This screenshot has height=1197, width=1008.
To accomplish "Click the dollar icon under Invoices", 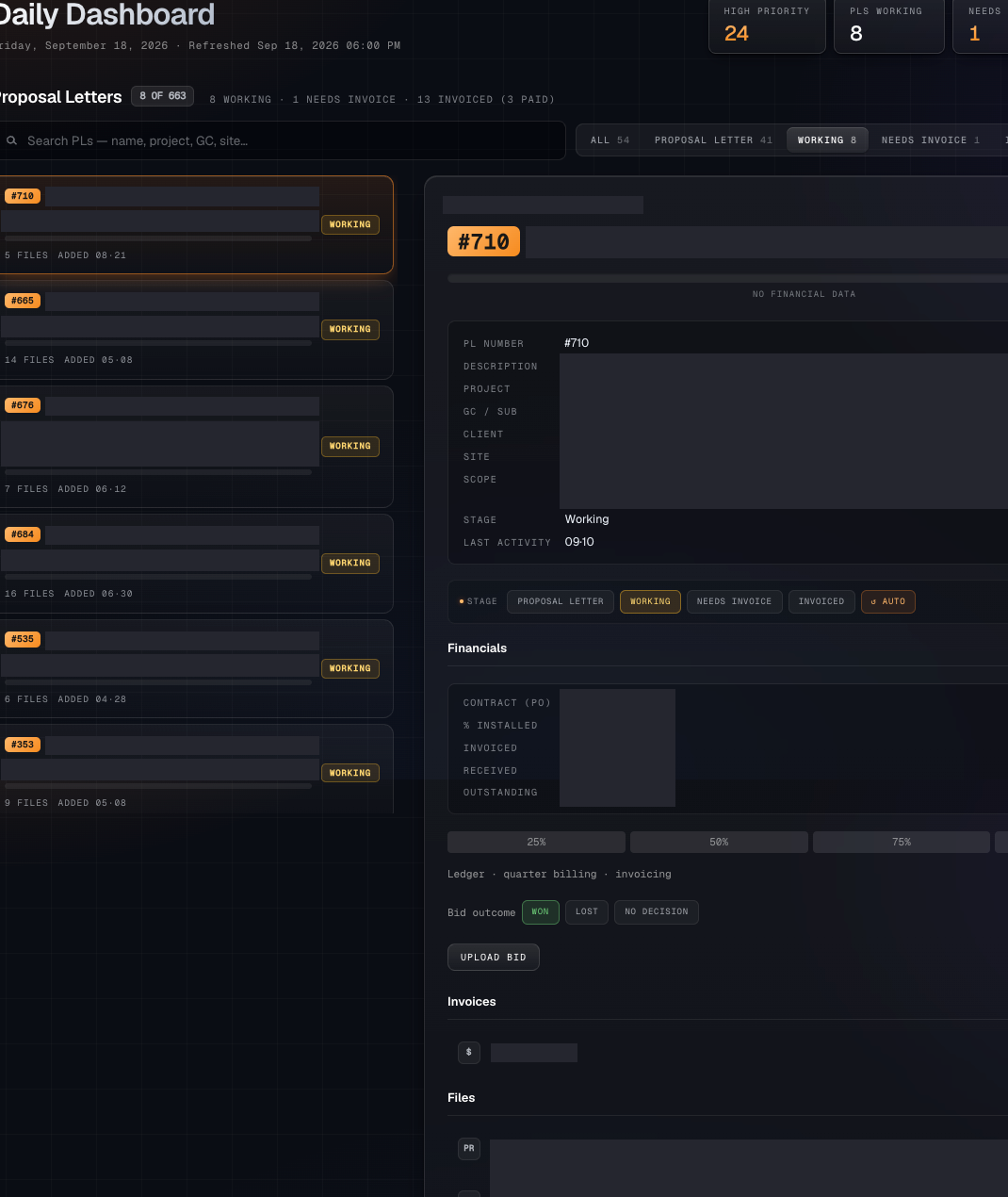I will [469, 1052].
